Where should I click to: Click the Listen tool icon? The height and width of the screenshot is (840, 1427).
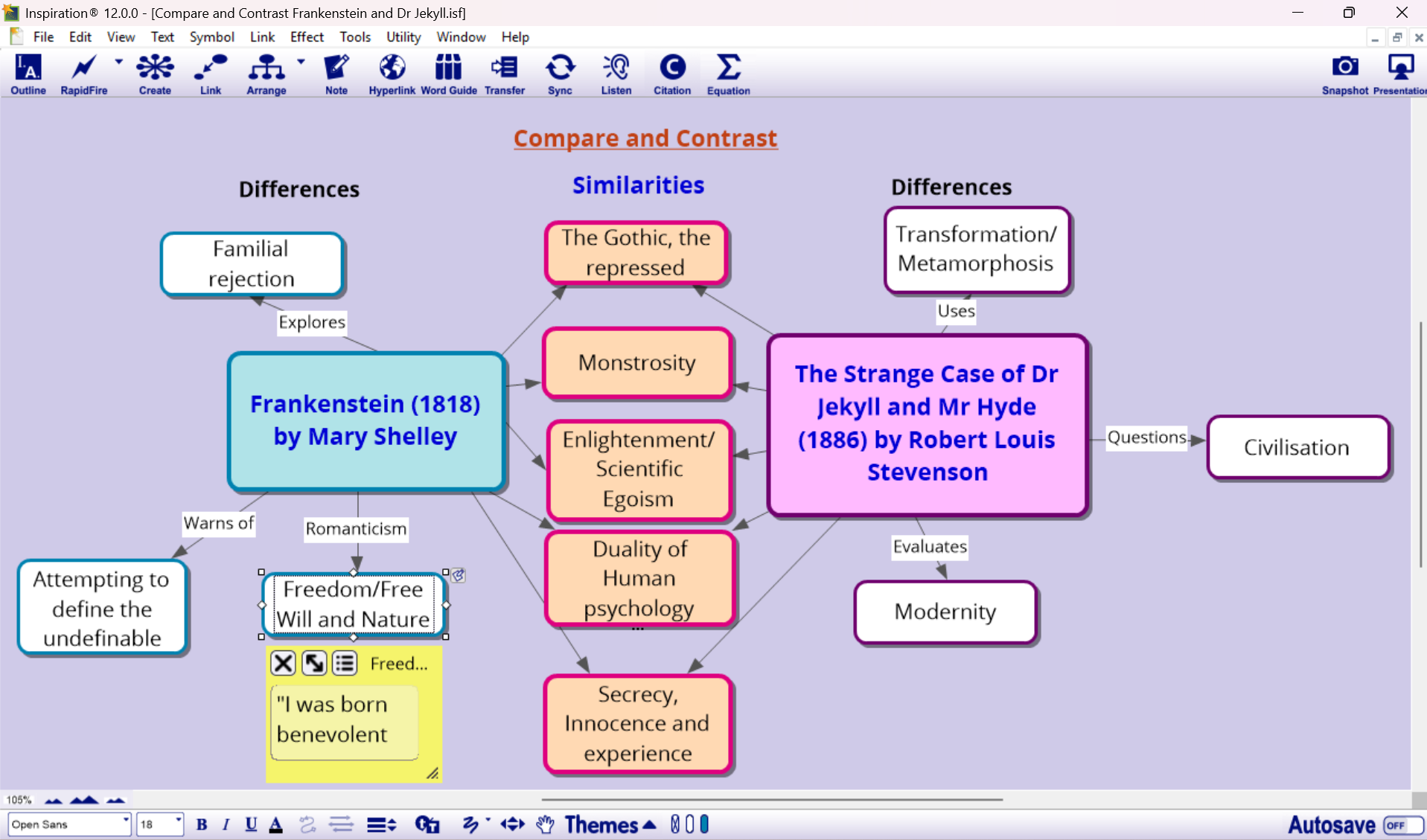pos(616,74)
